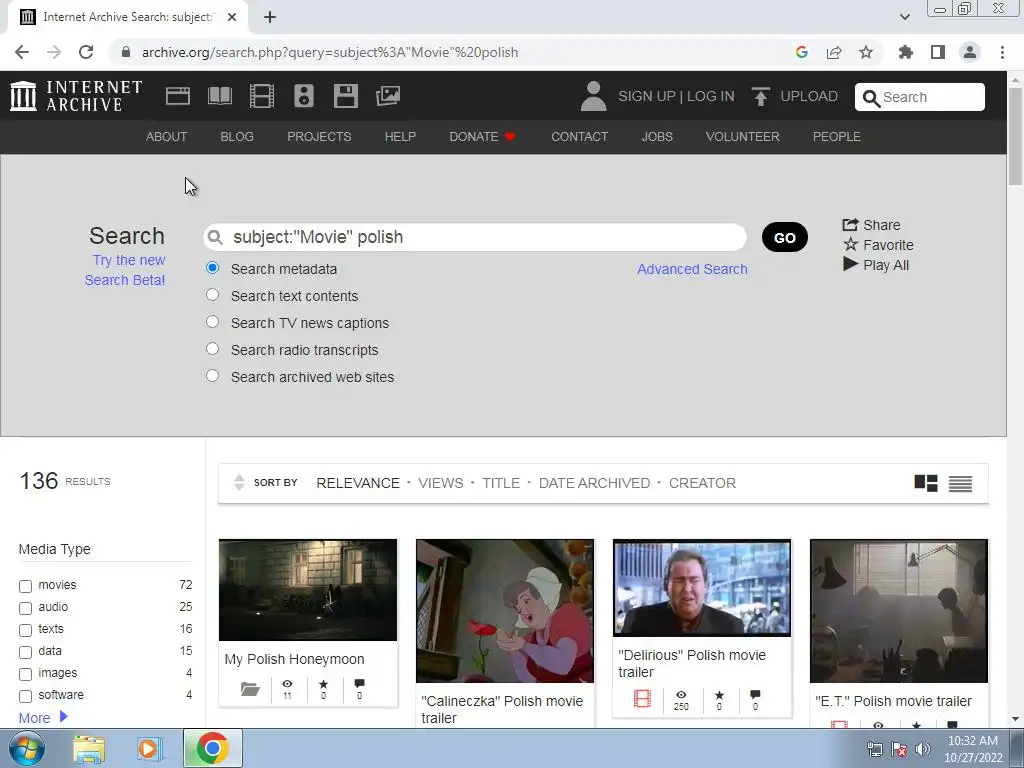Open the Texts book icon
The width and height of the screenshot is (1024, 768).
pyautogui.click(x=219, y=96)
